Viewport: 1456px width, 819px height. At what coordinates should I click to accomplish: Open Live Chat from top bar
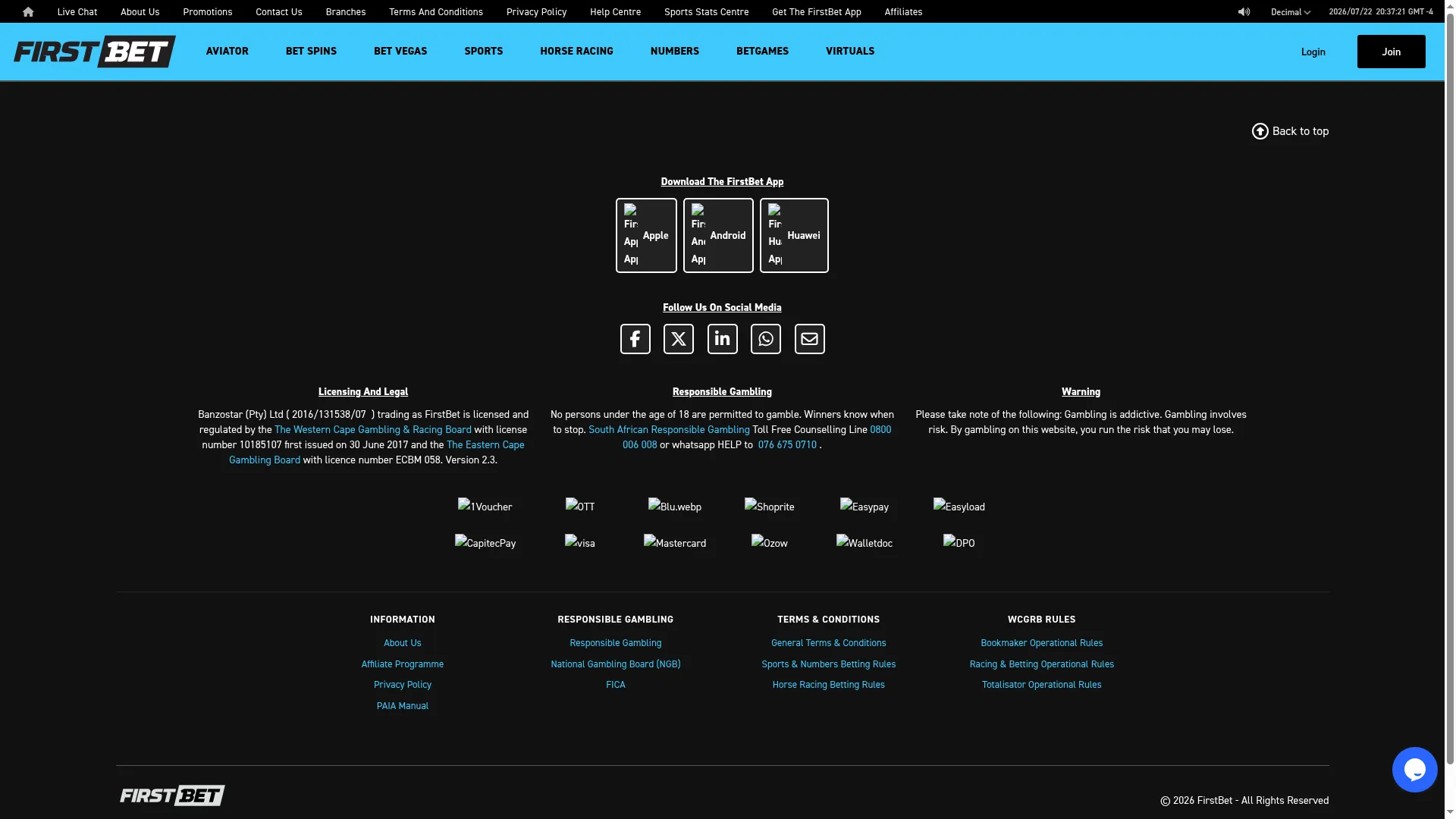pyautogui.click(x=77, y=12)
